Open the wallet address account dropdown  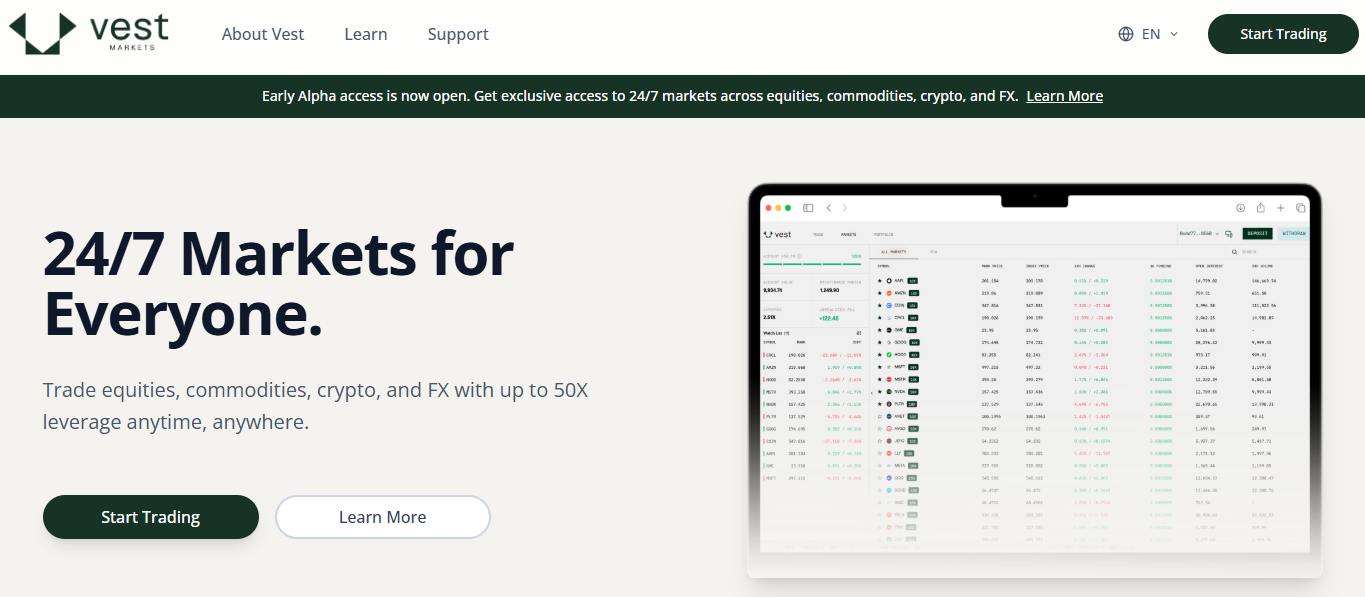1199,233
